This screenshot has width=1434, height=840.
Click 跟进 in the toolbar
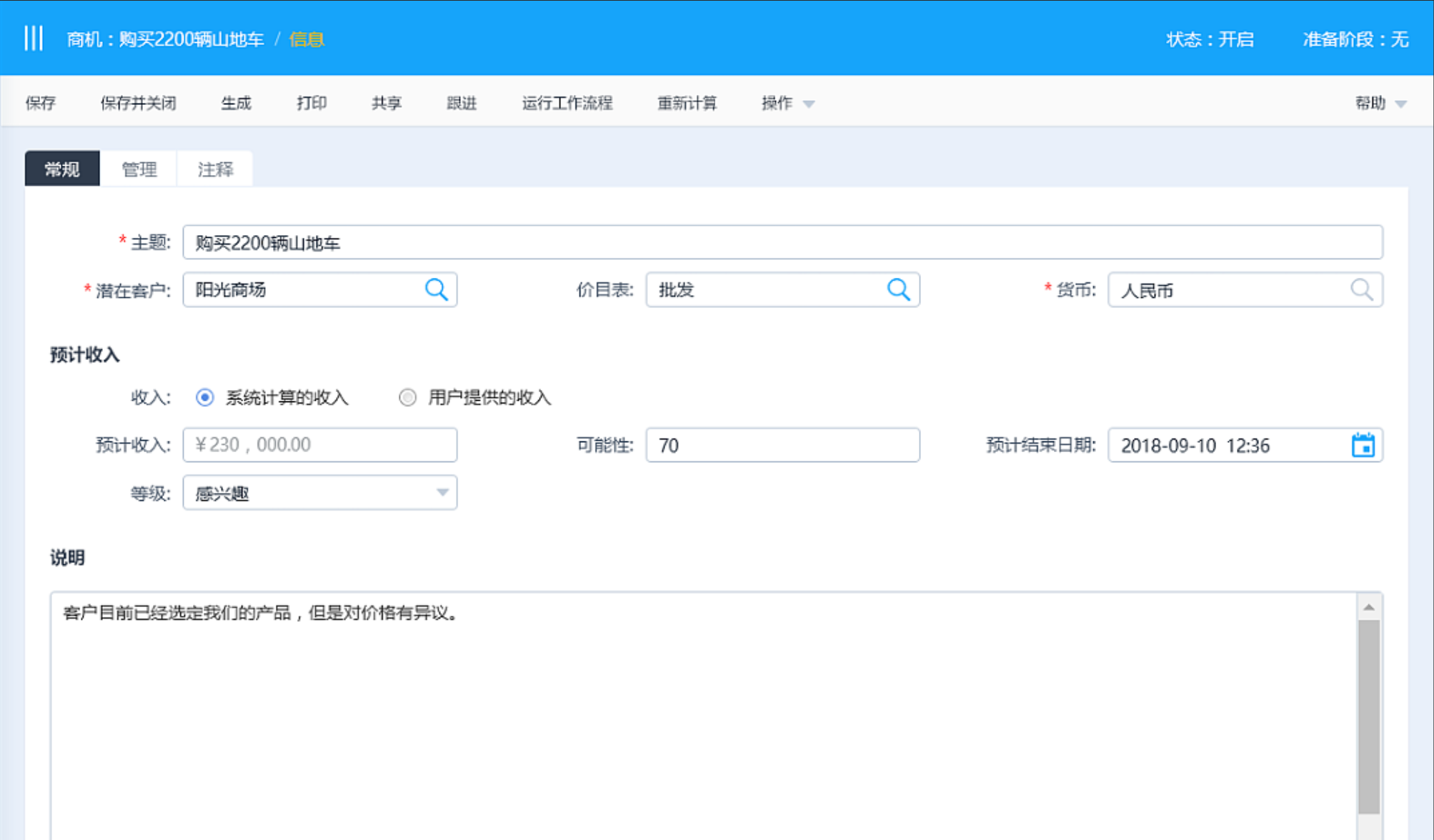(x=462, y=104)
